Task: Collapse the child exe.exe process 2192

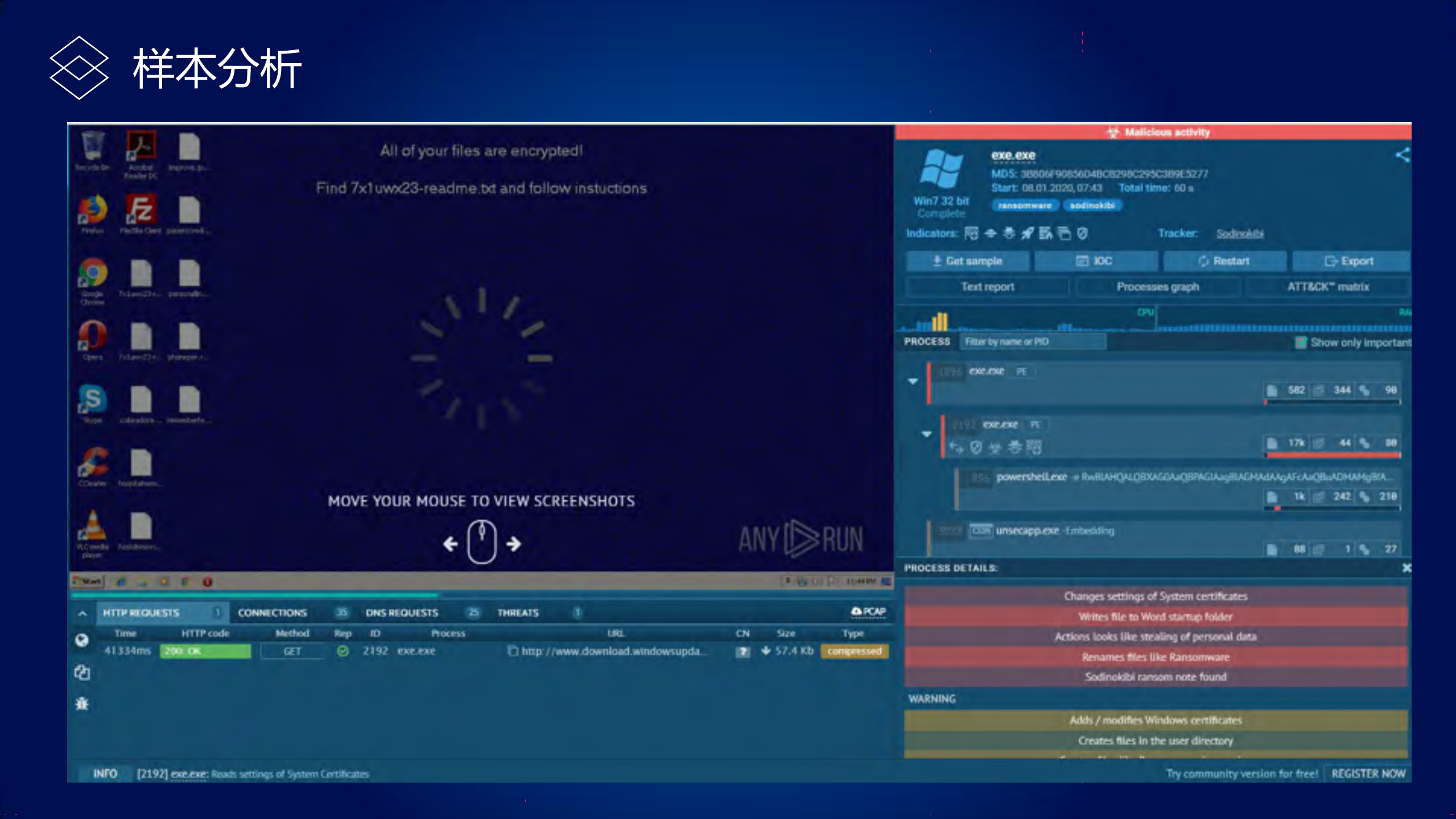Action: click(x=927, y=434)
